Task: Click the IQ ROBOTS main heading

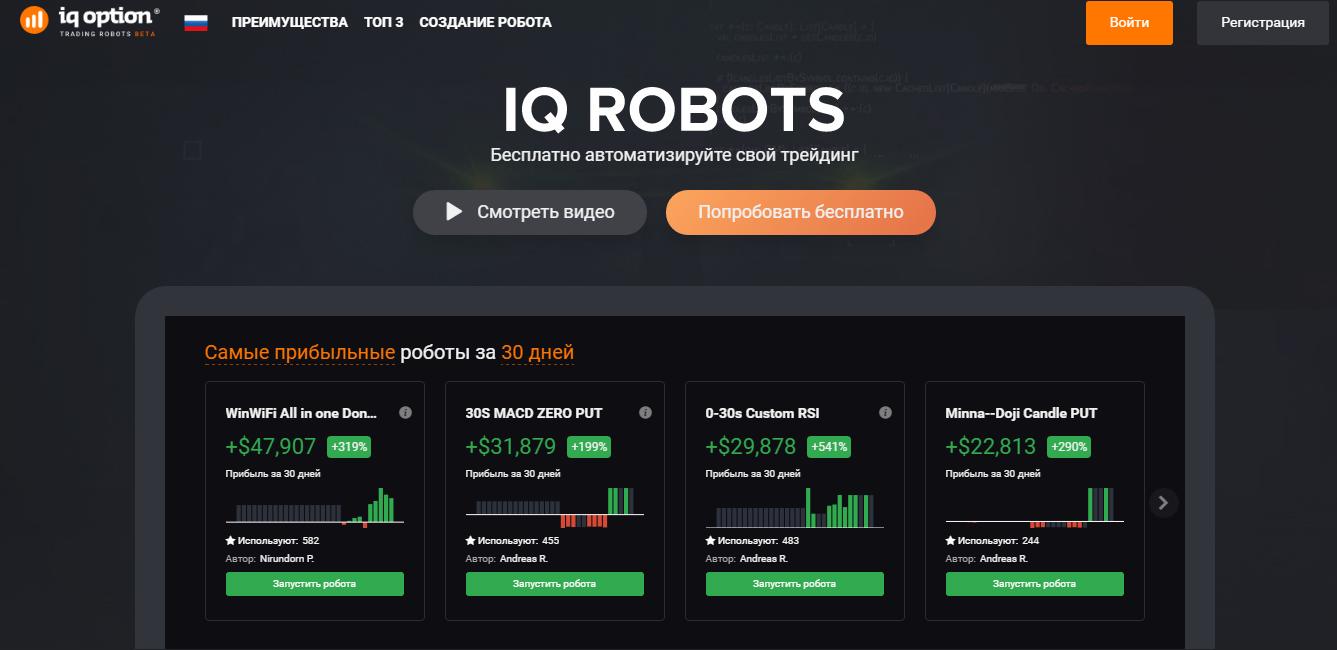Action: pos(674,110)
